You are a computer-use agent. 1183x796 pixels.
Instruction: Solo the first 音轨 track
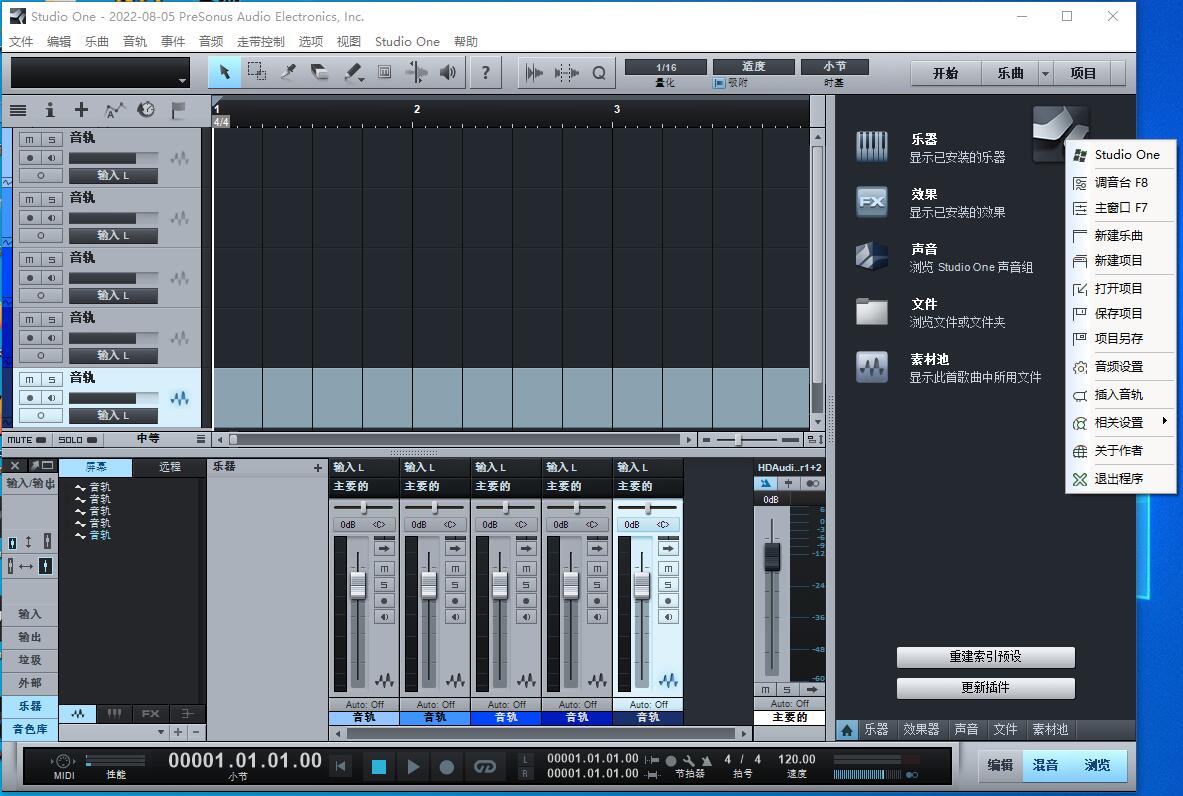[x=51, y=140]
